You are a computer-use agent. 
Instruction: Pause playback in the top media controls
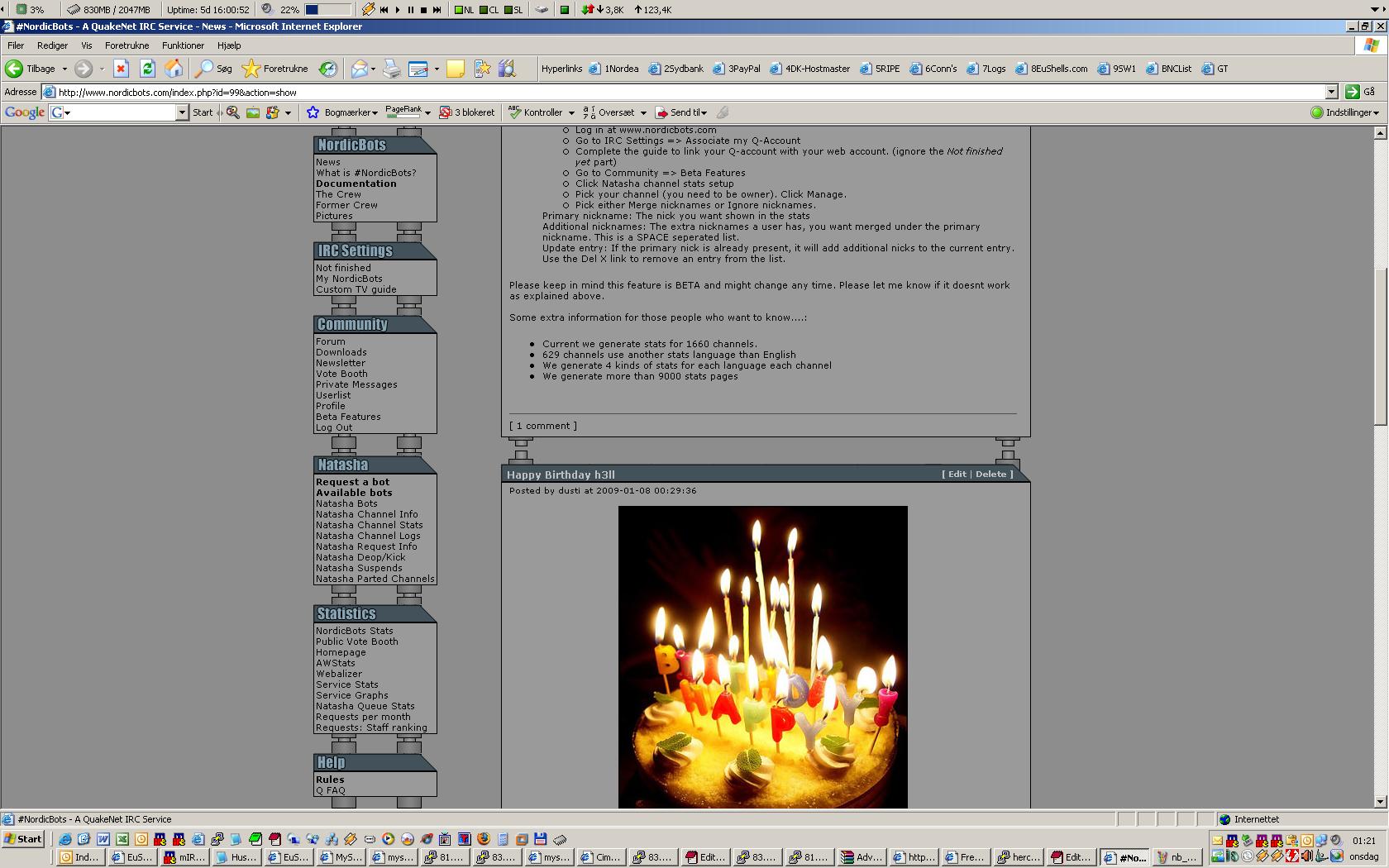pos(410,10)
